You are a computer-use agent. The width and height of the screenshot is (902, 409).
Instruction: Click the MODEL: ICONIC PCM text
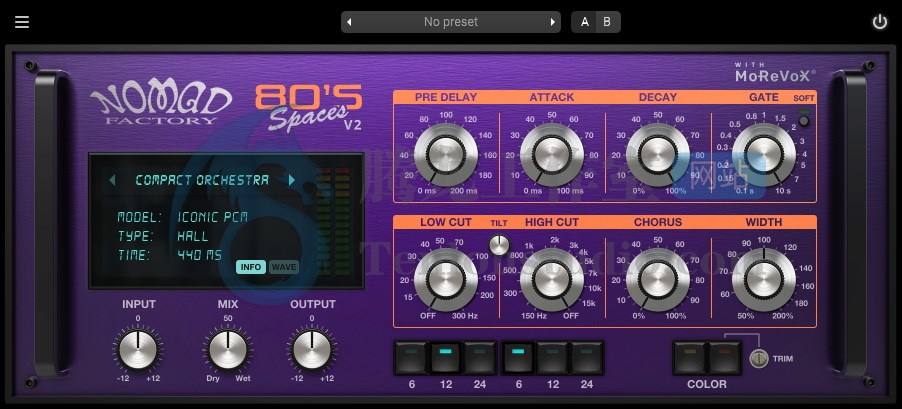(x=182, y=217)
